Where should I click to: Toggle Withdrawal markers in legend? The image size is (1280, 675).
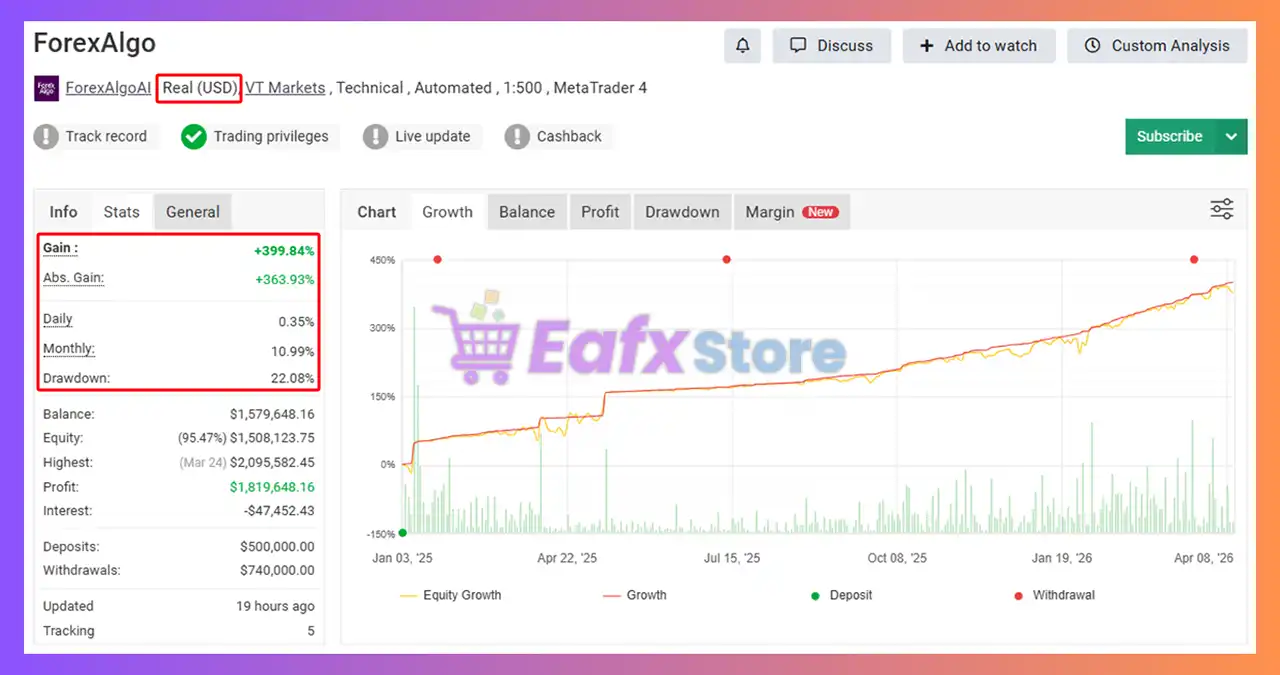click(1054, 595)
